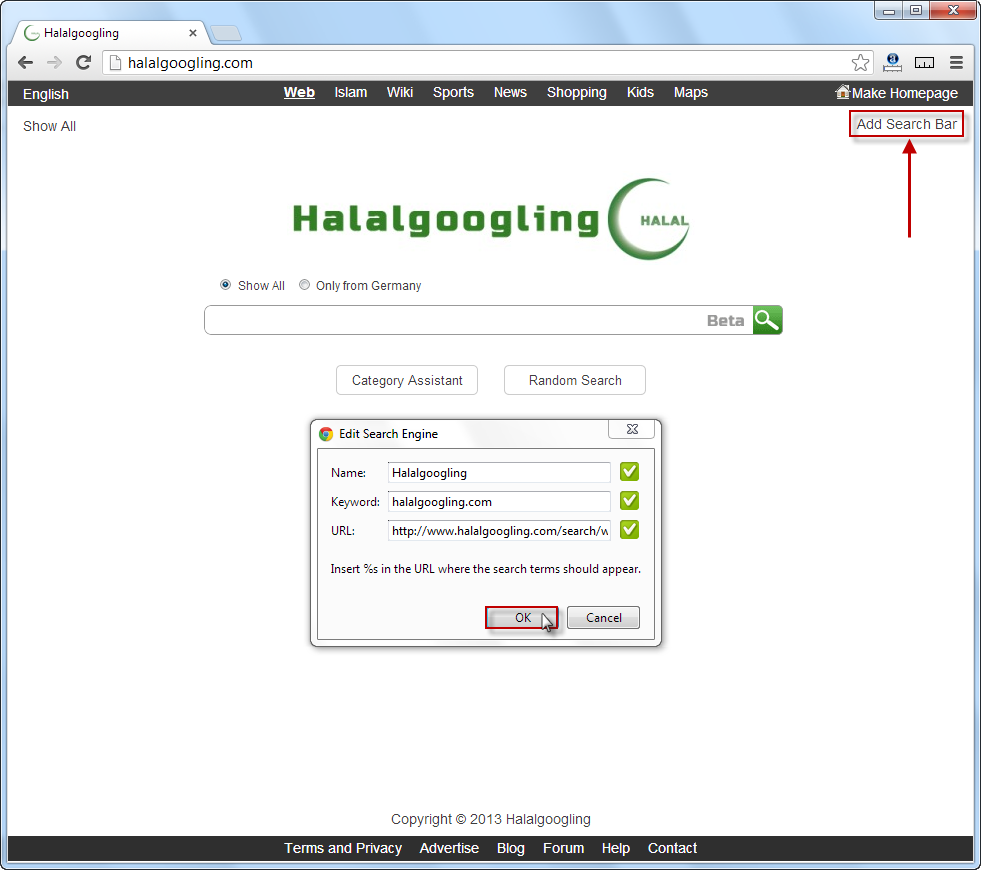
Task: Click the ruler extension icon in the toolbar
Action: coord(924,63)
